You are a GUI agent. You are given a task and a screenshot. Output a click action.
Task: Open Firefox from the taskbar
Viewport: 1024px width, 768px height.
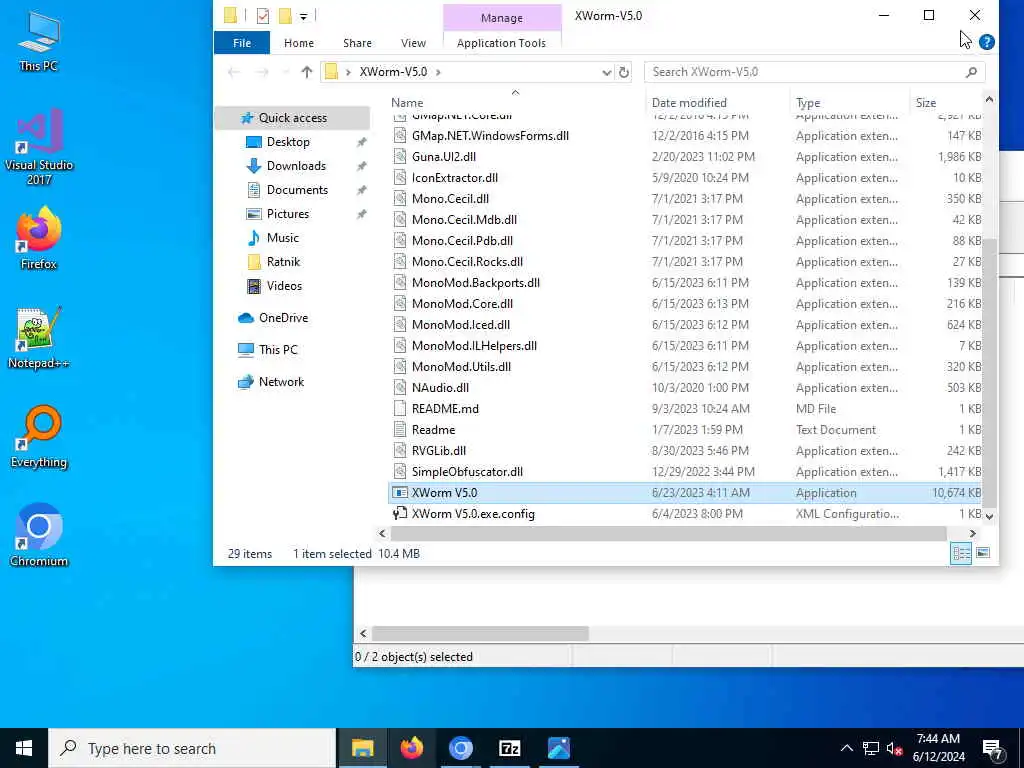[x=411, y=748]
